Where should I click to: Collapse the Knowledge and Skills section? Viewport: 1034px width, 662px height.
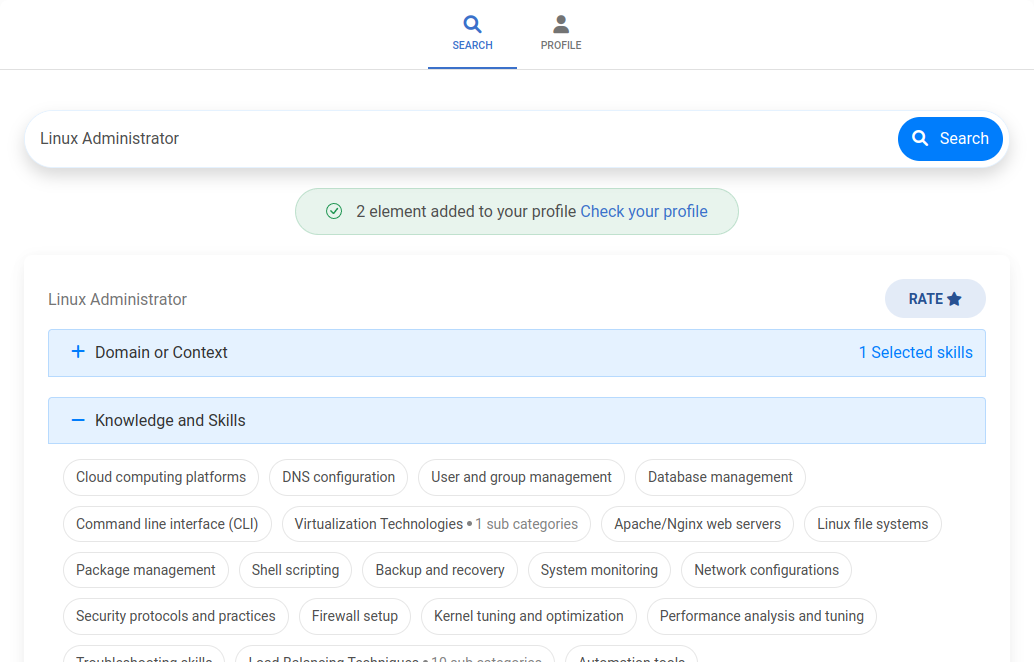tap(516, 421)
